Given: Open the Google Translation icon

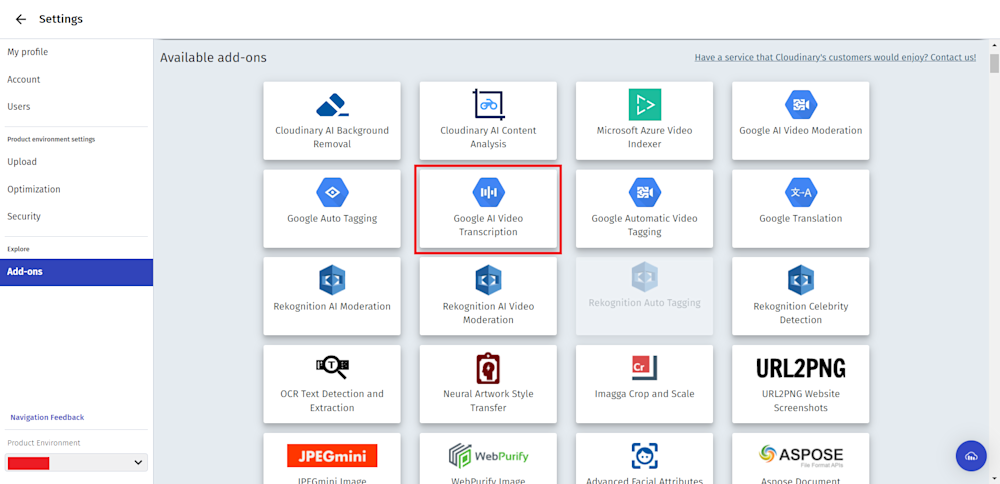Looking at the screenshot, I should pyautogui.click(x=801, y=193).
